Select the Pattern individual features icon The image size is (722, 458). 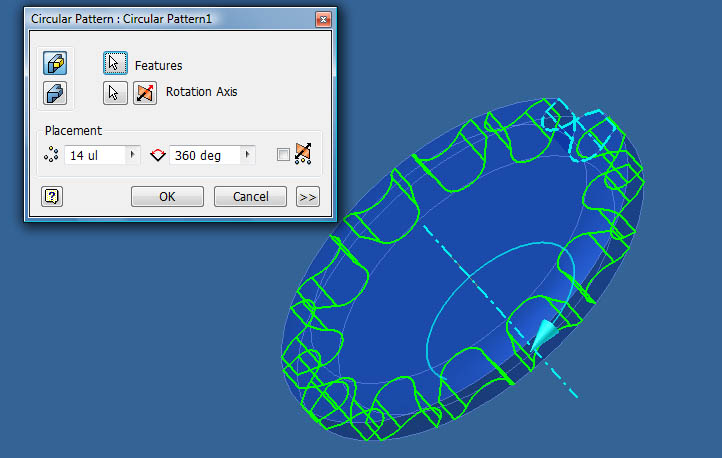55,63
